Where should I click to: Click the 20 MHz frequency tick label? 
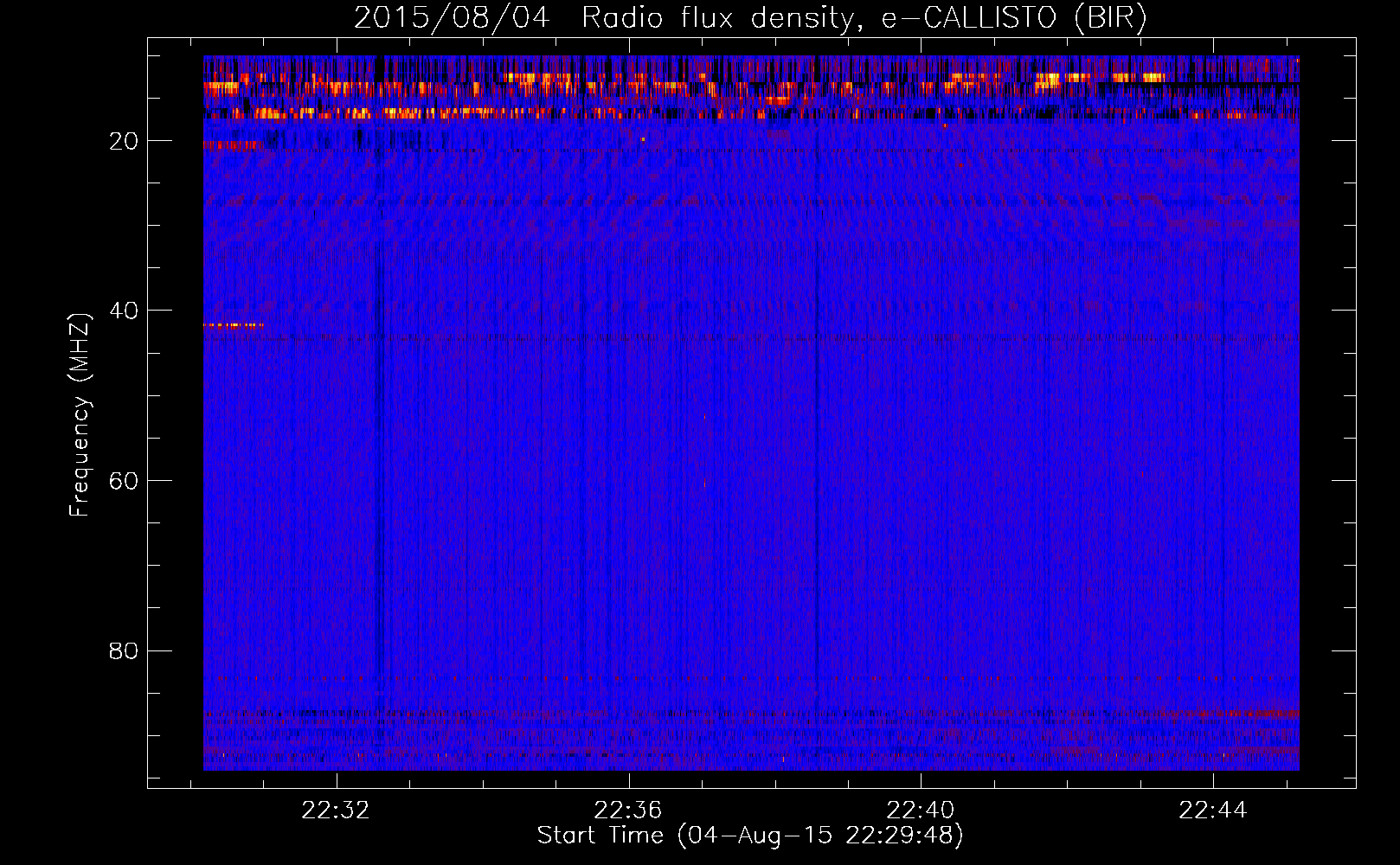124,141
